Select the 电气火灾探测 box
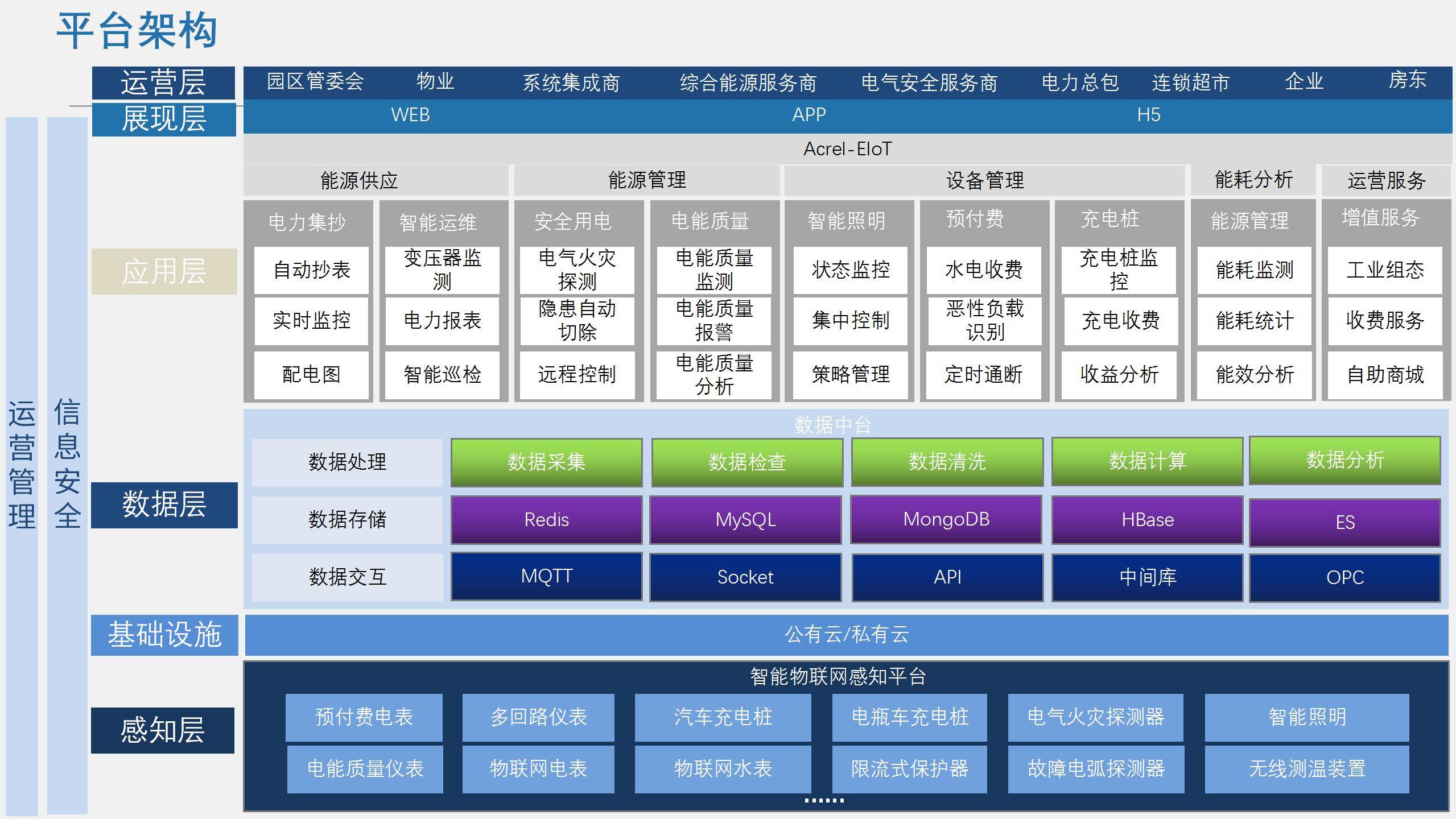Viewport: 1456px width, 819px height. [577, 270]
